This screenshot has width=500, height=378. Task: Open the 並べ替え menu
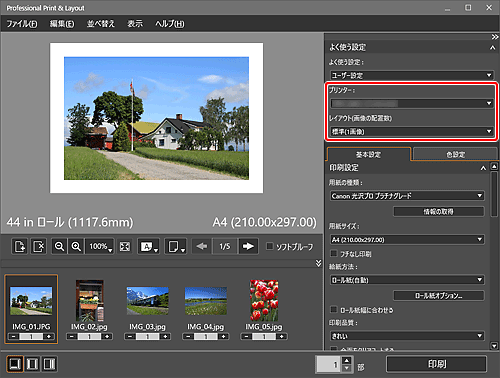point(101,24)
